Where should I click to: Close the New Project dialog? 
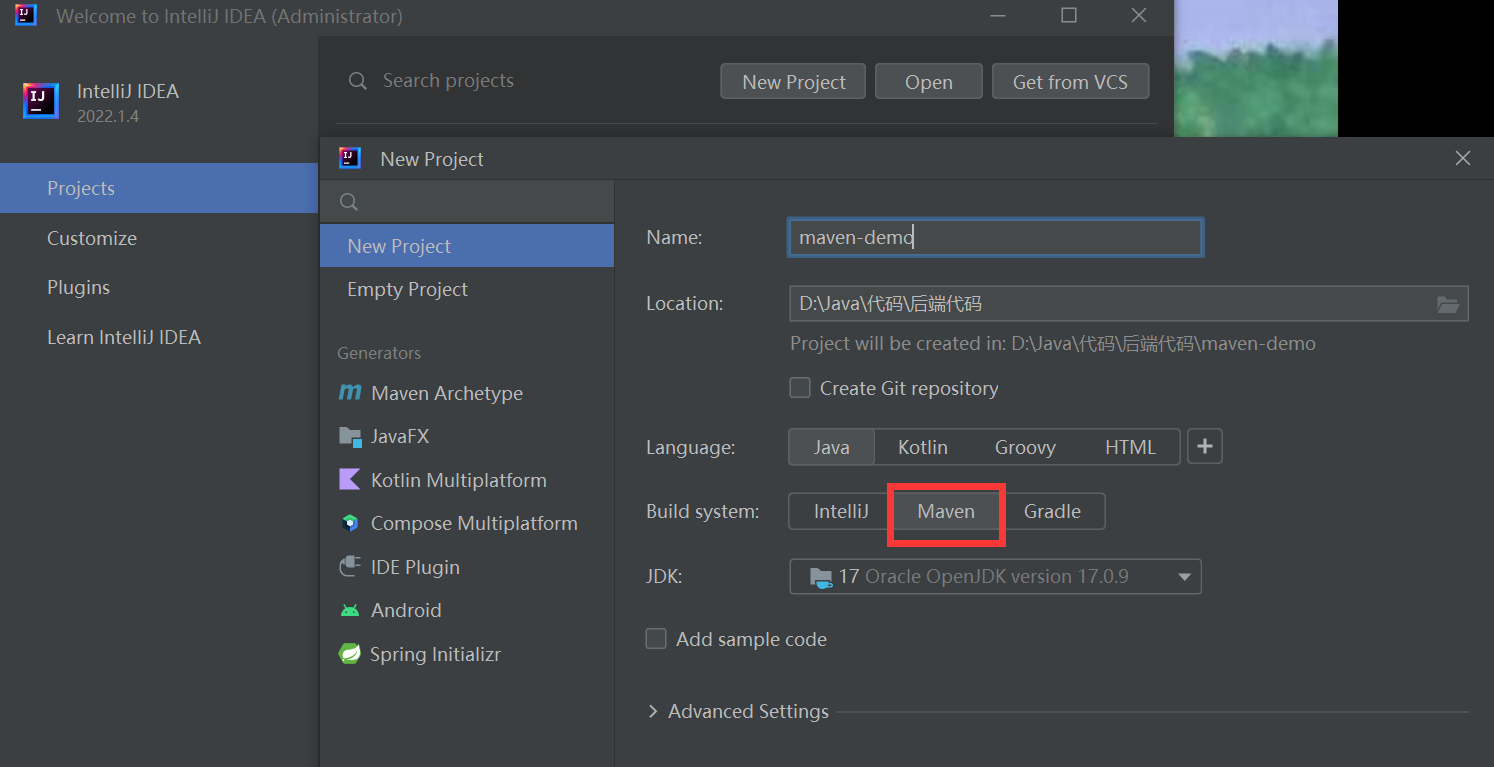tap(1462, 158)
